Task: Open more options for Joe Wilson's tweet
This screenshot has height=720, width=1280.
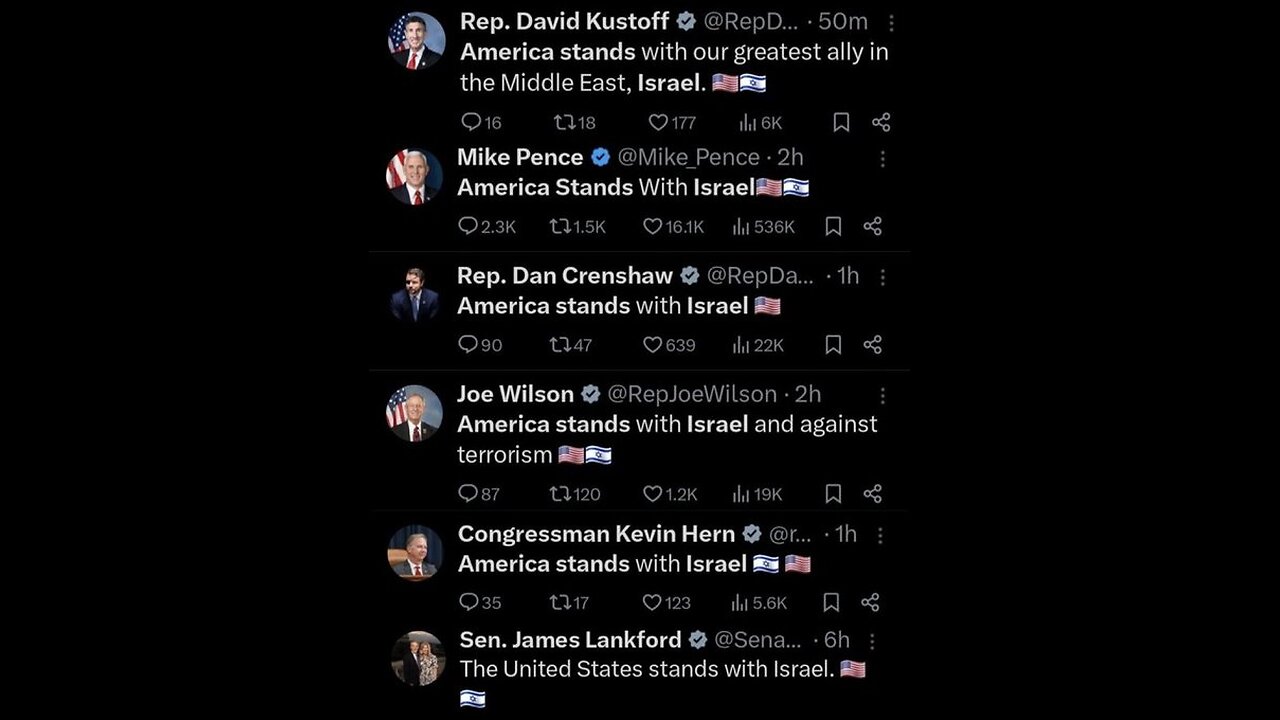Action: [x=882, y=395]
